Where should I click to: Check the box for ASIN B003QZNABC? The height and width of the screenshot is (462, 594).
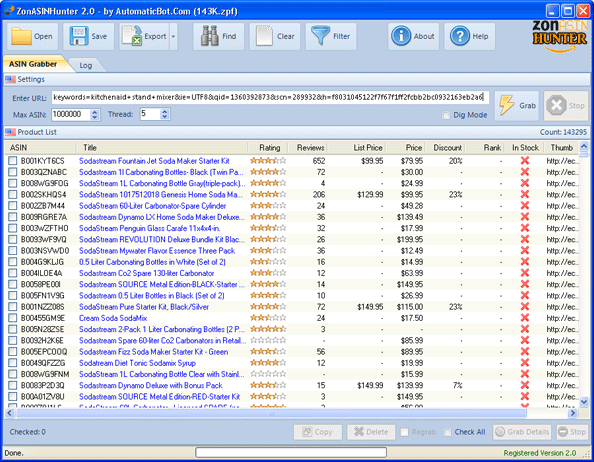[13, 172]
